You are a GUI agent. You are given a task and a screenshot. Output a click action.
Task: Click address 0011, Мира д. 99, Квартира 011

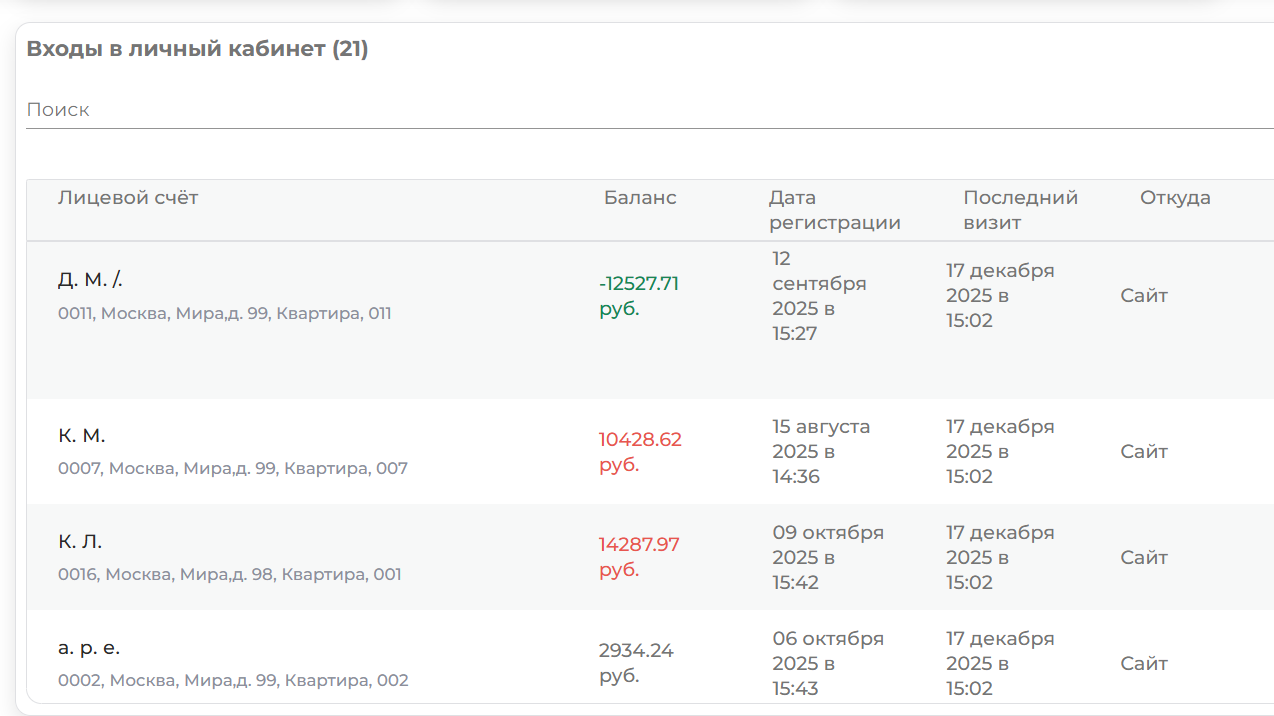coord(225,314)
